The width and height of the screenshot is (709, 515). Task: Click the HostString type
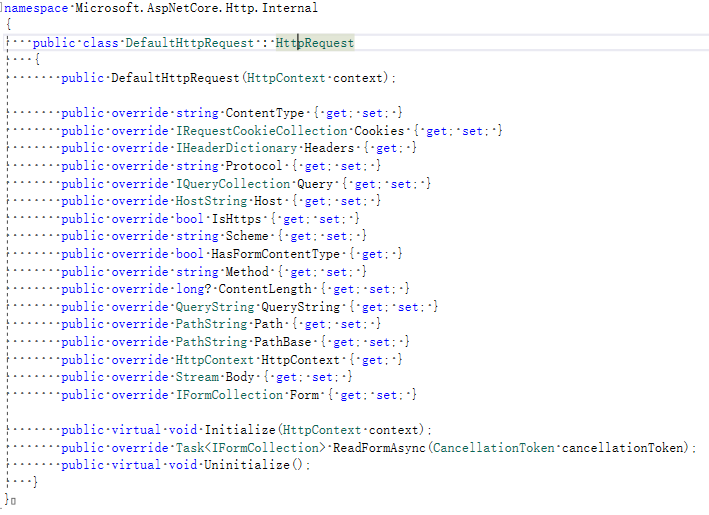point(211,201)
